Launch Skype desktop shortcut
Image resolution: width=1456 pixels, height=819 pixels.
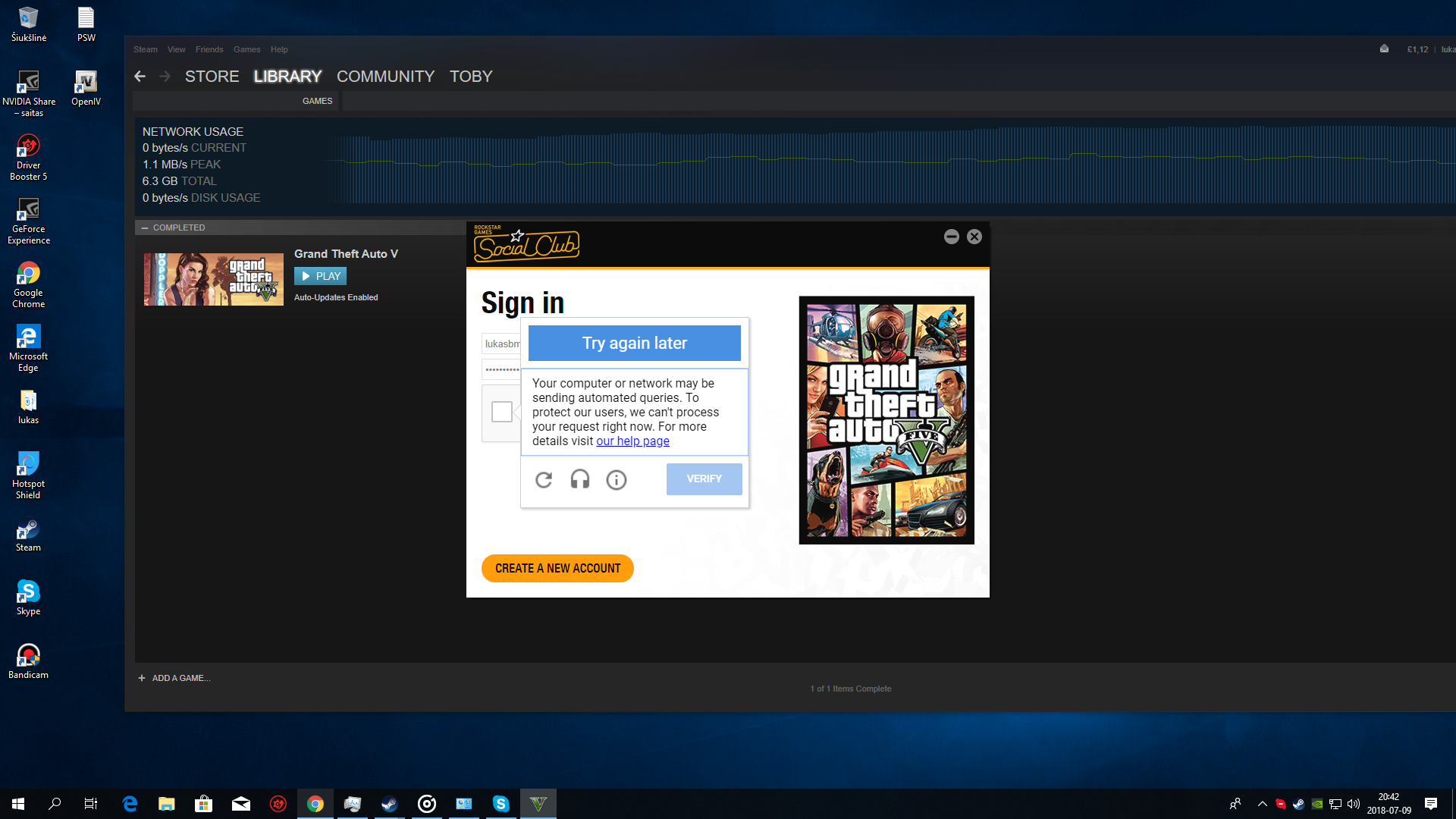(x=29, y=598)
